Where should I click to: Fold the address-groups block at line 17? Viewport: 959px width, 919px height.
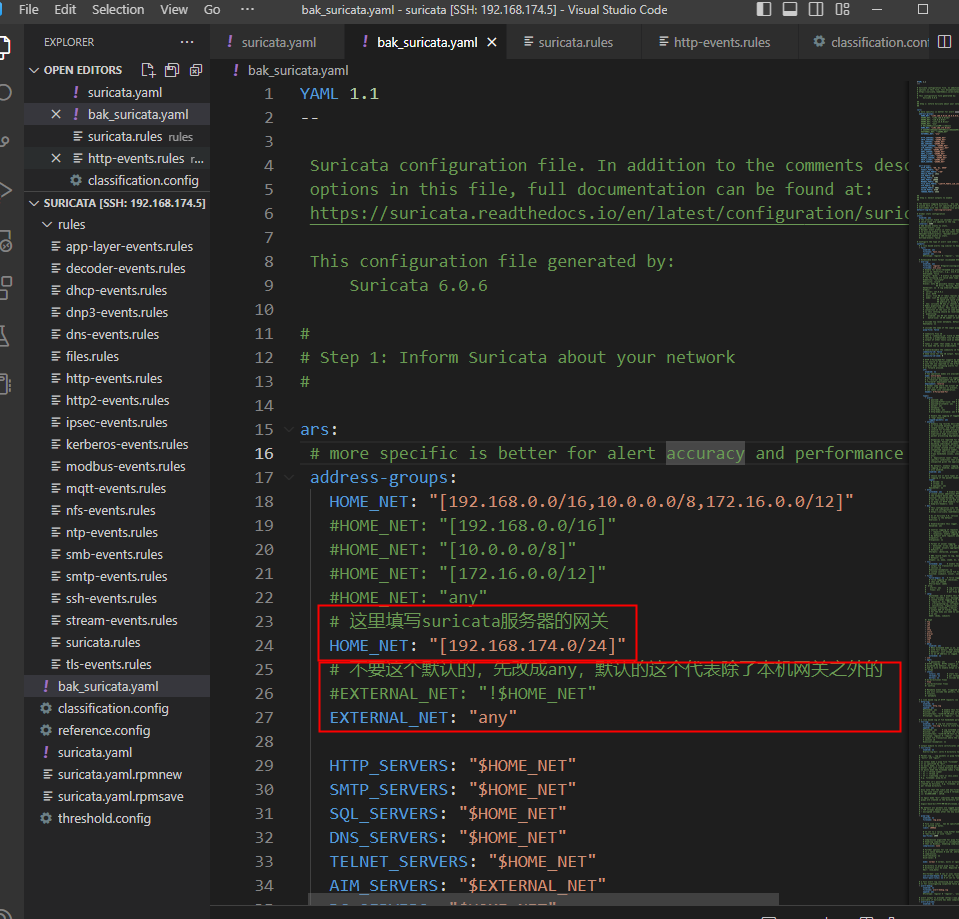click(x=289, y=478)
